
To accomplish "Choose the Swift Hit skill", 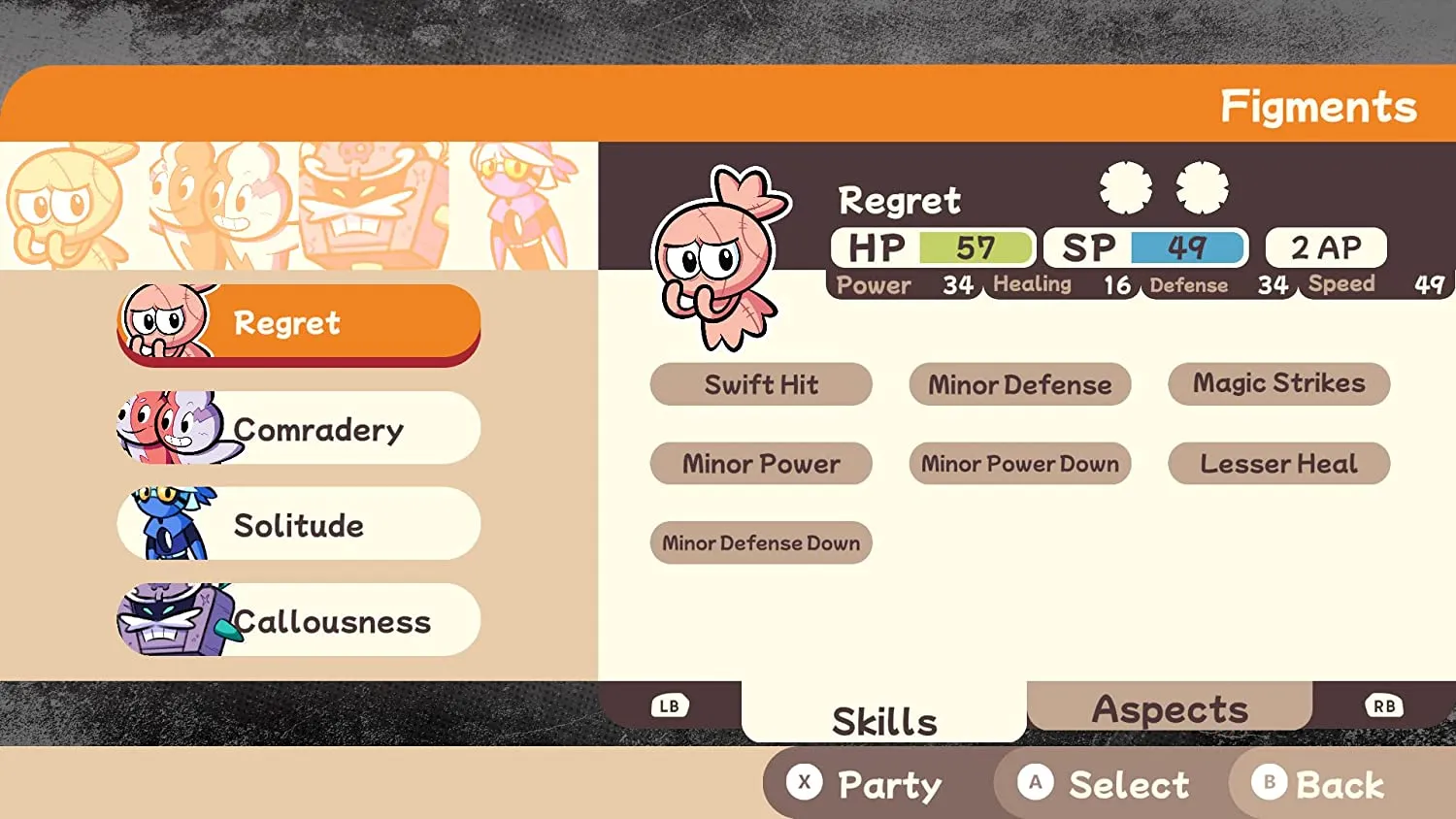I will coord(761,384).
